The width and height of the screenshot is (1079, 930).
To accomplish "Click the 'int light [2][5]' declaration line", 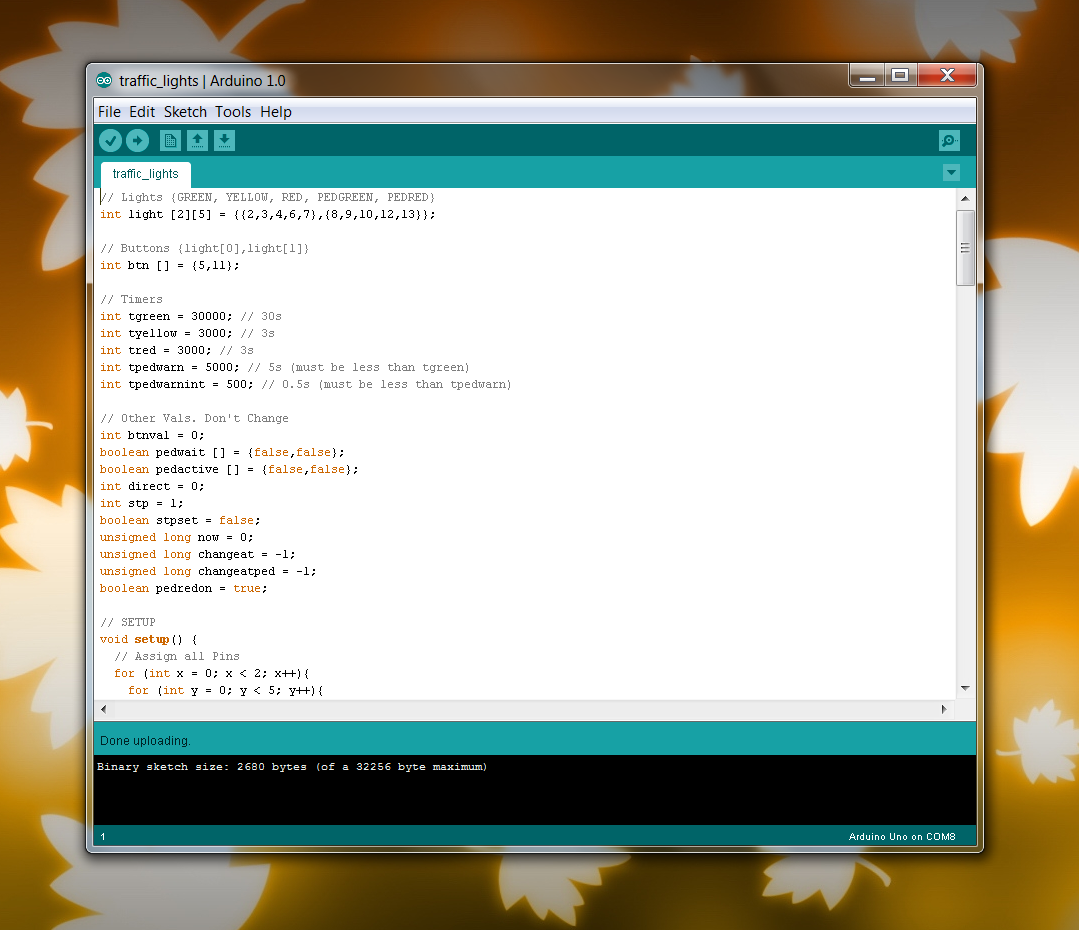I will tap(268, 214).
